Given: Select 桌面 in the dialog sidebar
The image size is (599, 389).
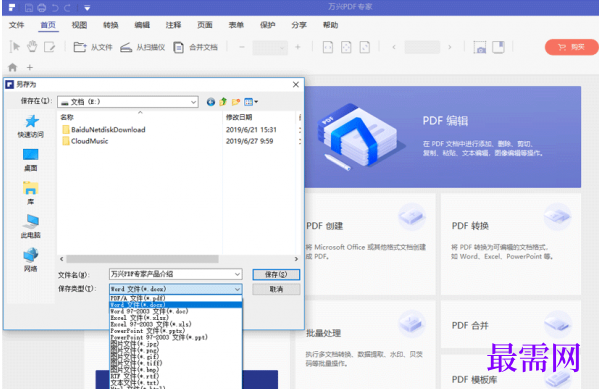Looking at the screenshot, I should (x=31, y=160).
